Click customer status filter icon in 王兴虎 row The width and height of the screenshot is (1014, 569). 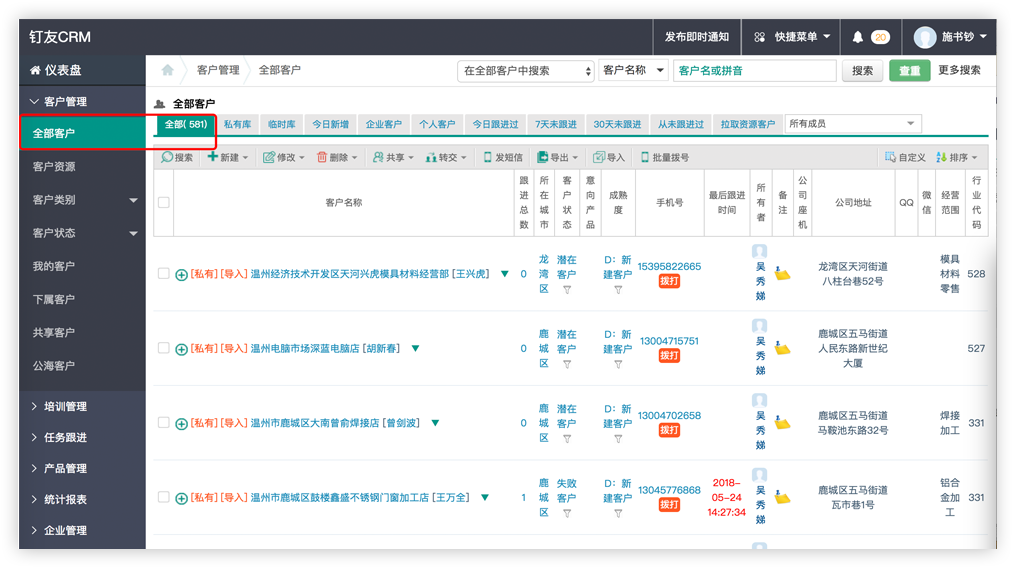[x=566, y=290]
